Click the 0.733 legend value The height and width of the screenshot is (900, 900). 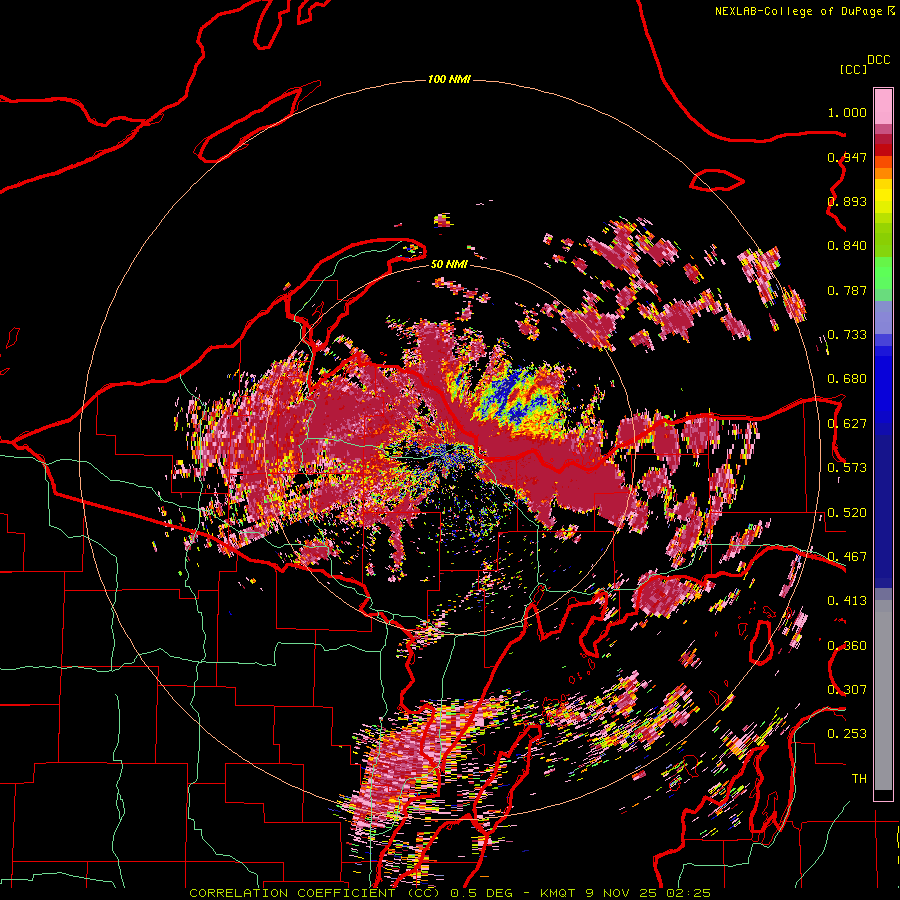(847, 335)
